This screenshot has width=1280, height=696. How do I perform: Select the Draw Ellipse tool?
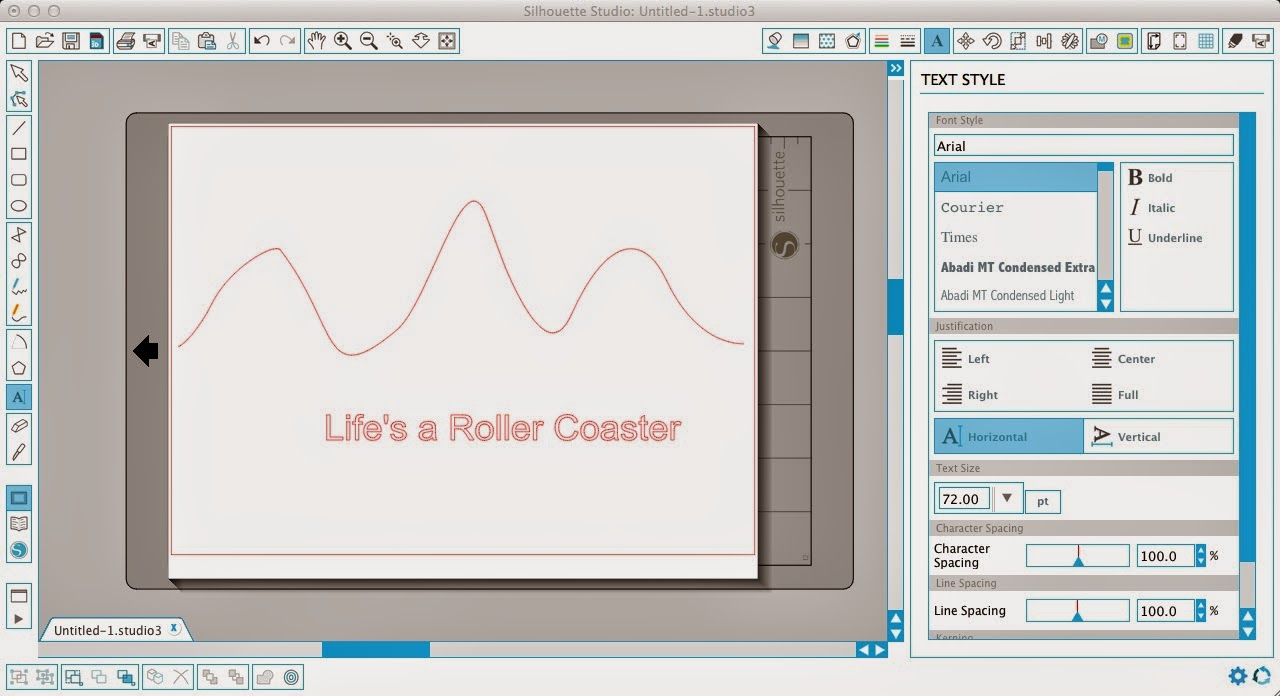[x=19, y=205]
